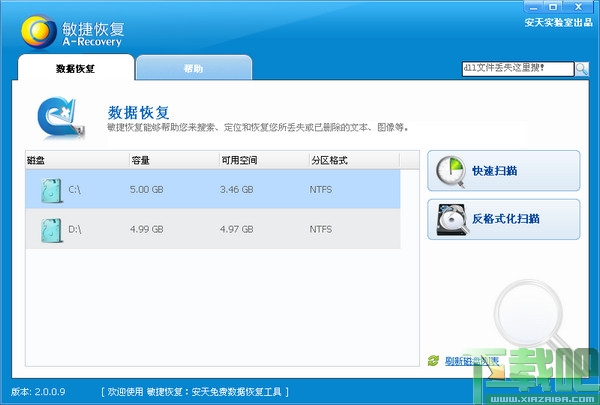Click the green refresh arrows icon
The width and height of the screenshot is (600, 405).
(433, 360)
